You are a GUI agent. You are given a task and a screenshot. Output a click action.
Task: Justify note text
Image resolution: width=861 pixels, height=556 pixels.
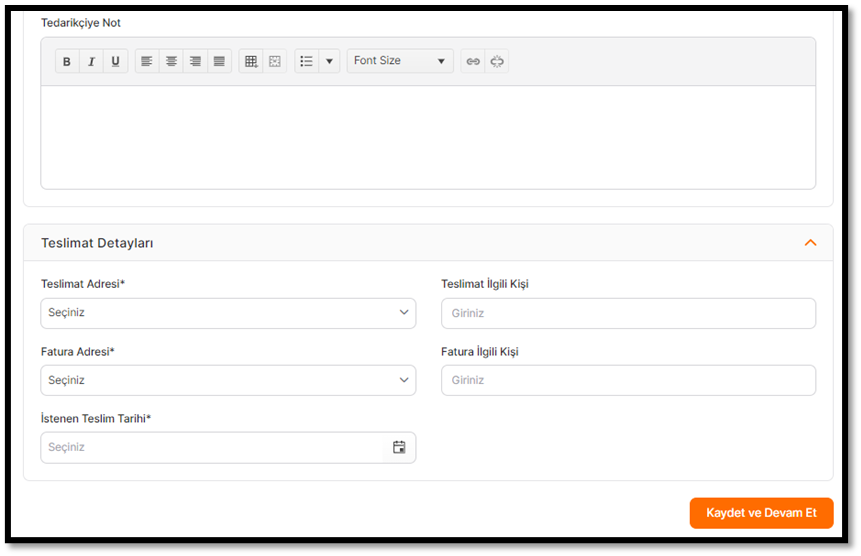click(219, 61)
